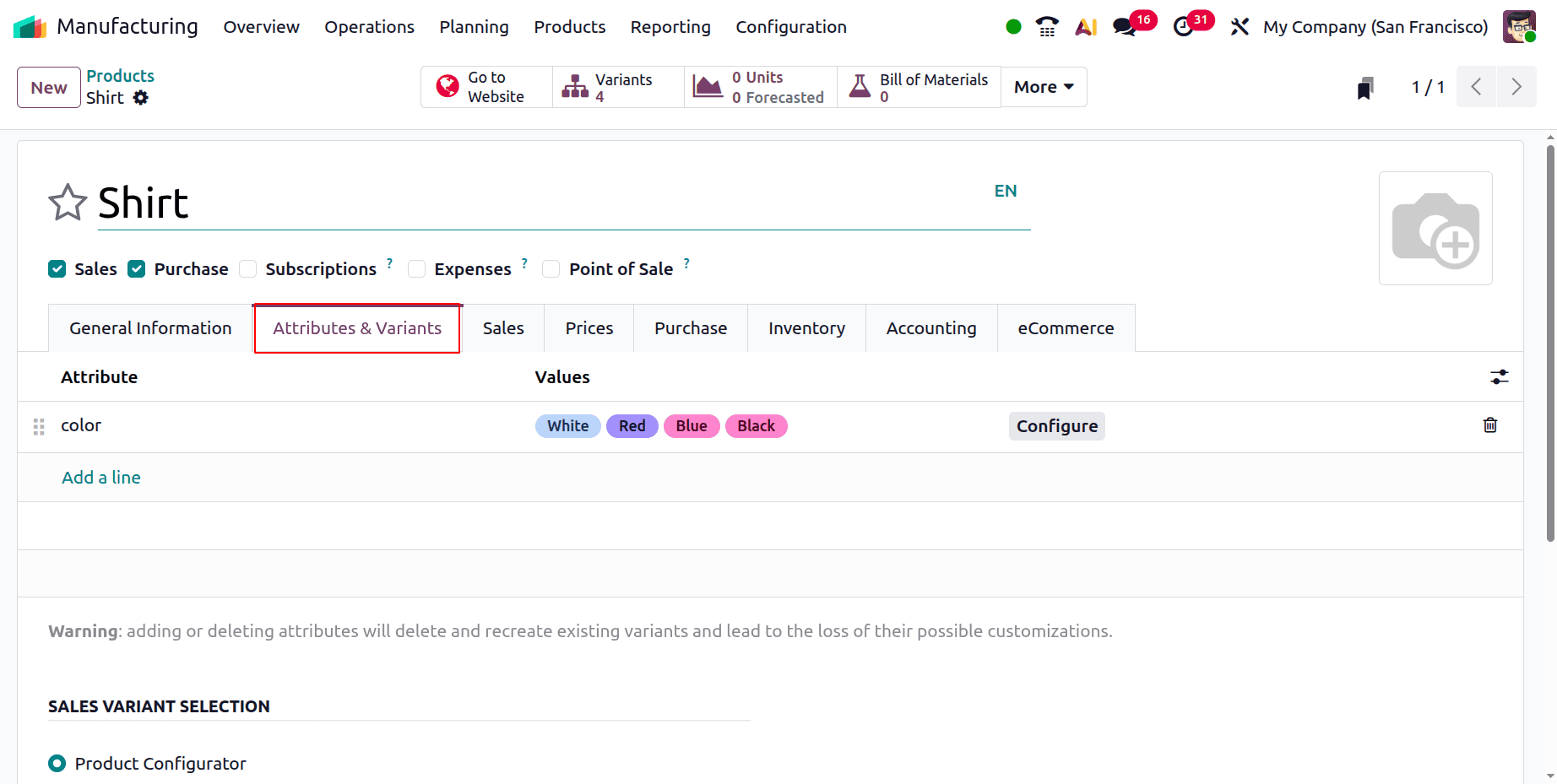Click the Configure button on color row
Viewport: 1557px width, 784px height.
pos(1057,426)
